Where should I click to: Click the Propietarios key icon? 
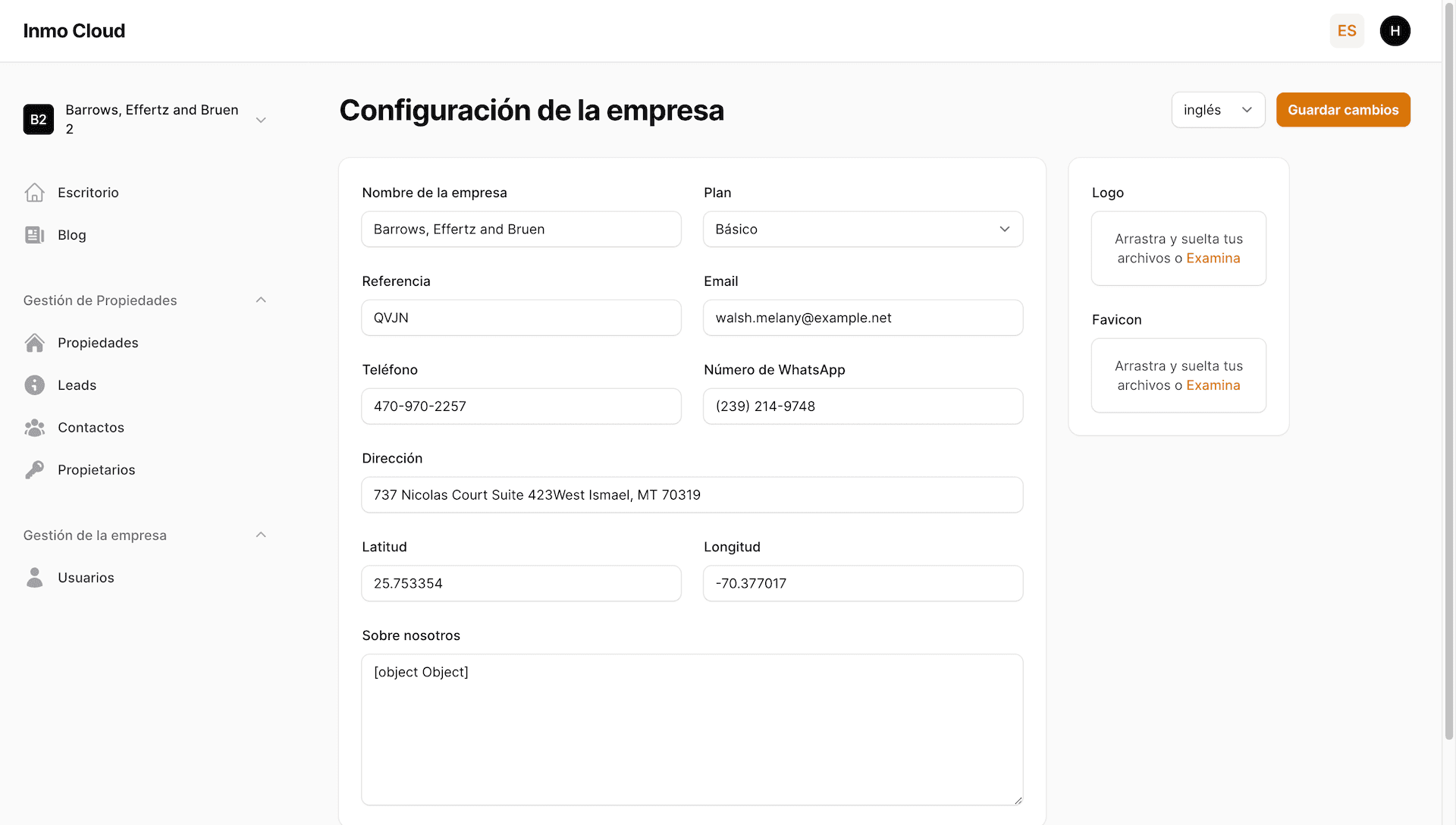[x=34, y=470]
